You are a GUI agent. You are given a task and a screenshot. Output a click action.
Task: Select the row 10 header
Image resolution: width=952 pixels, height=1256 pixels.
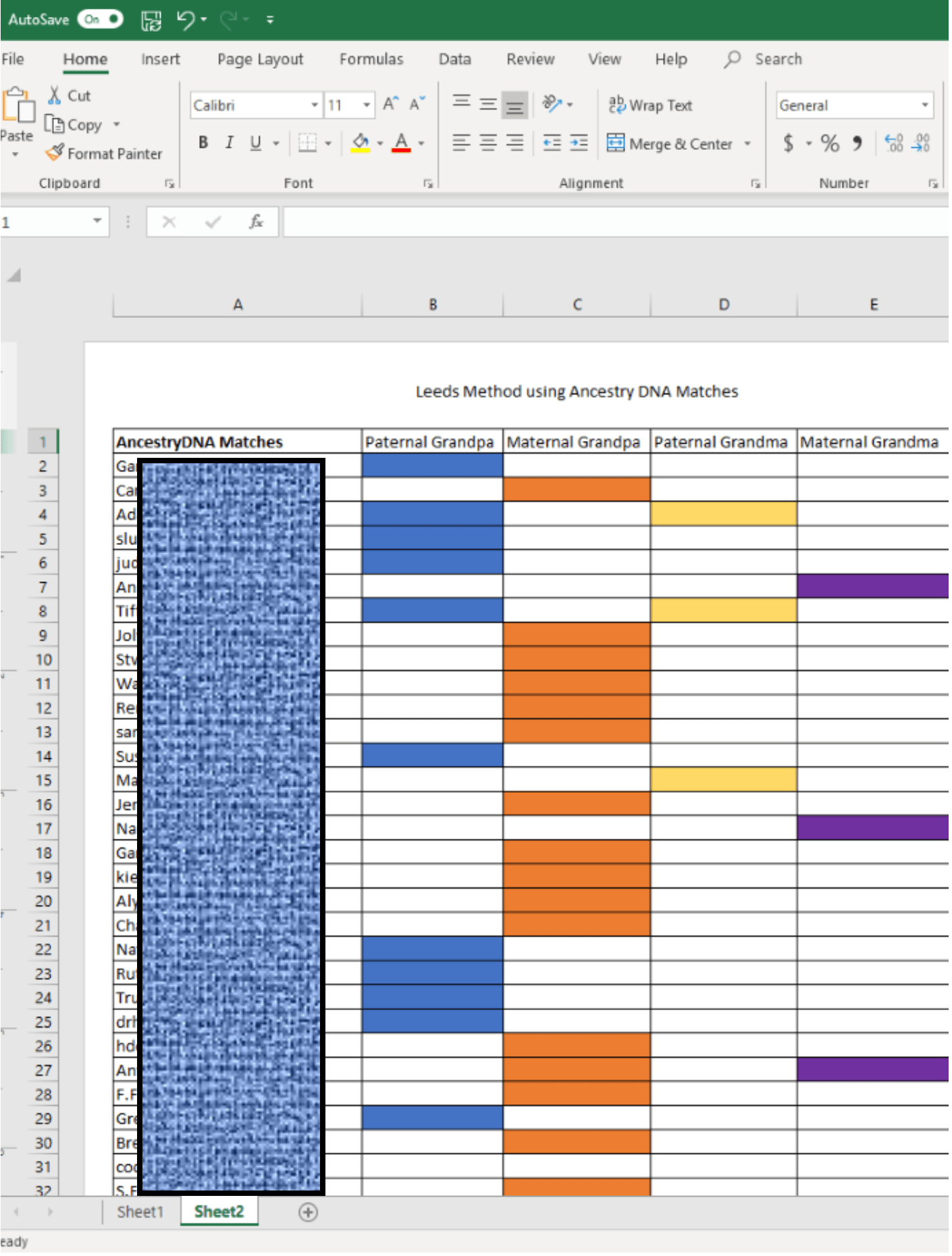[43, 660]
